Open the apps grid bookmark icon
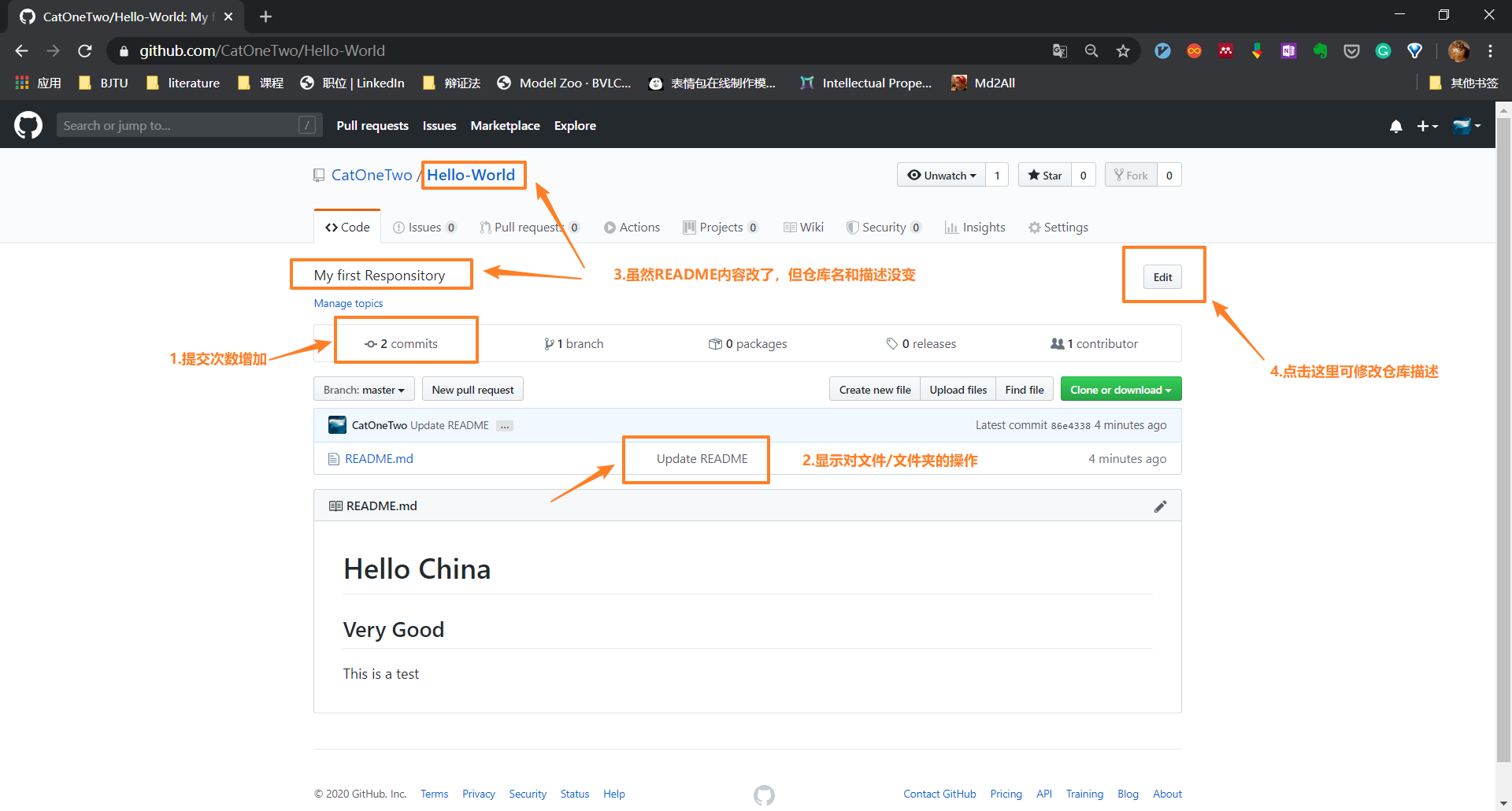Screen dimensions: 1512x811 pos(22,83)
